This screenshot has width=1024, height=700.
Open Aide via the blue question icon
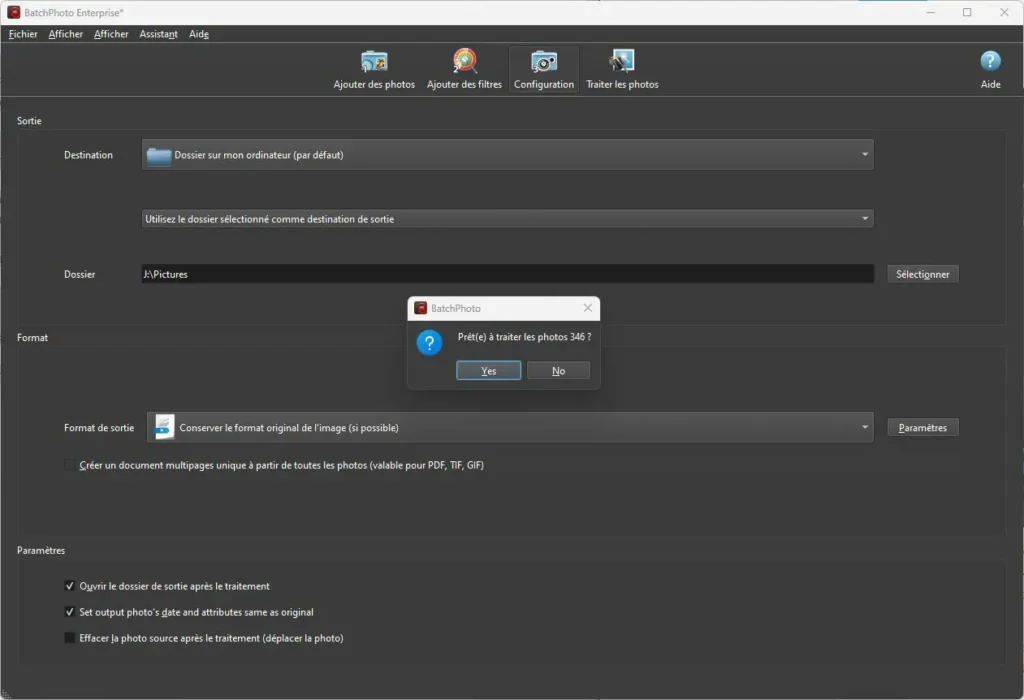(x=990, y=62)
